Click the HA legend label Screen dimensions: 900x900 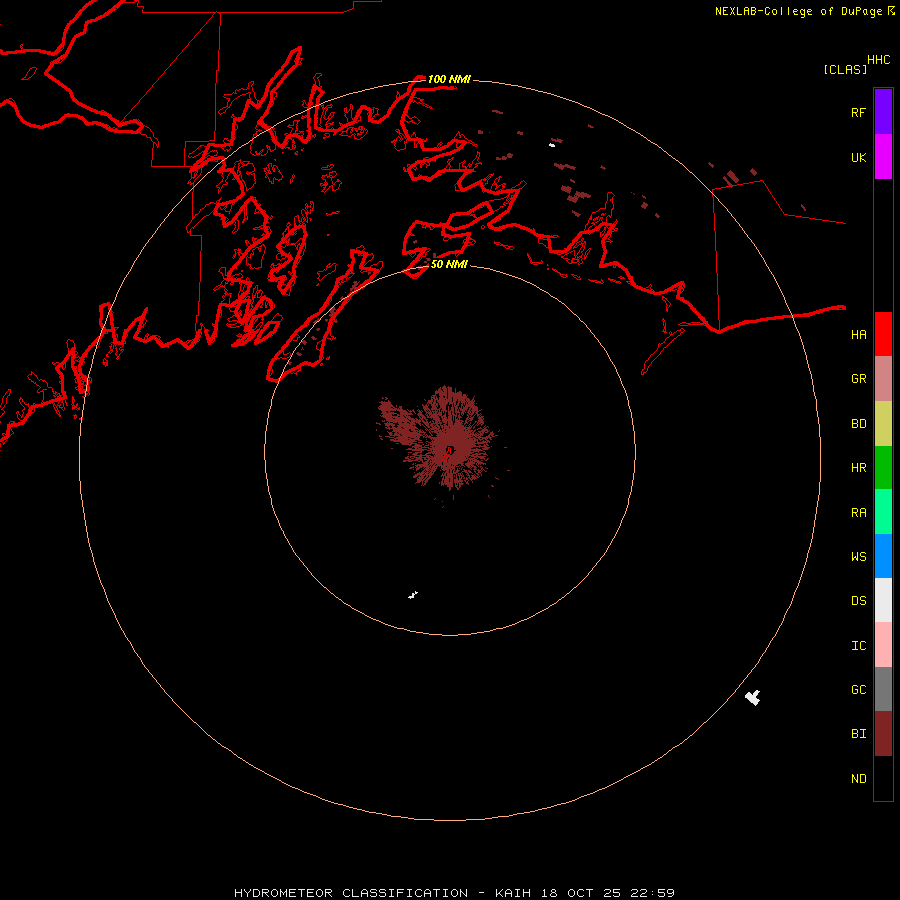click(x=858, y=334)
